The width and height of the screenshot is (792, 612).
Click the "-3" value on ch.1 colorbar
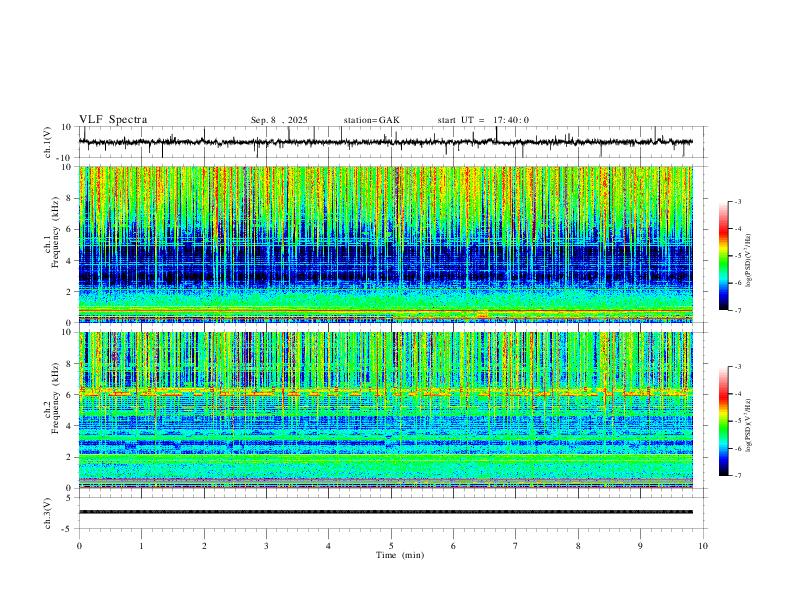coord(737,201)
